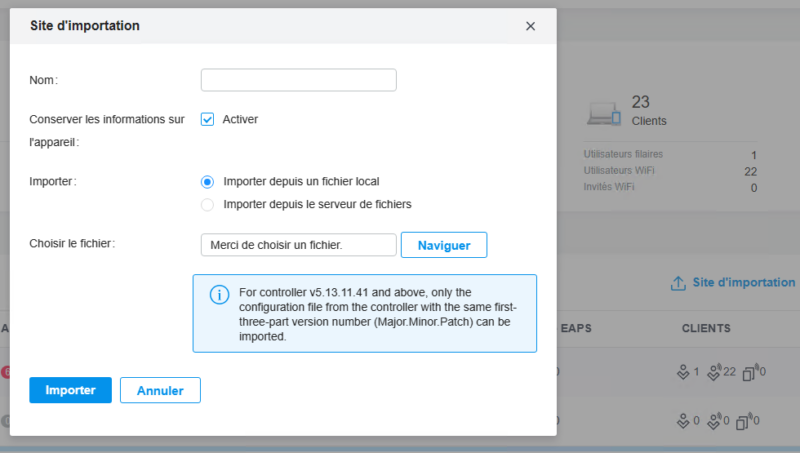Click the Invités WiFi label

point(609,187)
